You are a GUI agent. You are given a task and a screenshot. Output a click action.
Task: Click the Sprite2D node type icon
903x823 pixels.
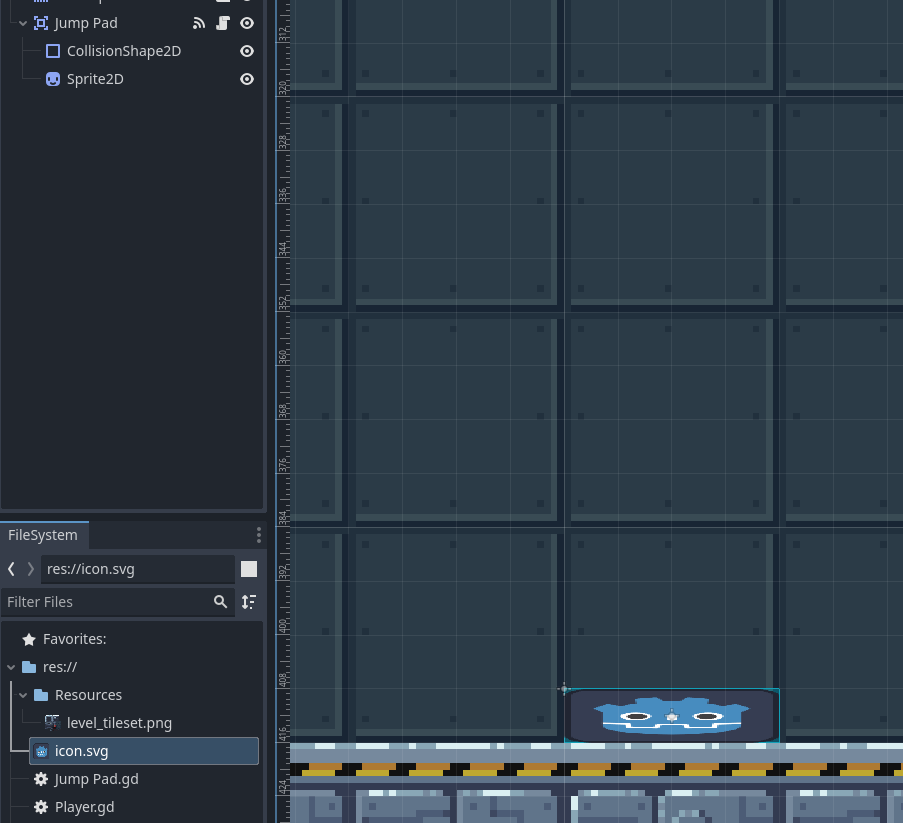[53, 79]
